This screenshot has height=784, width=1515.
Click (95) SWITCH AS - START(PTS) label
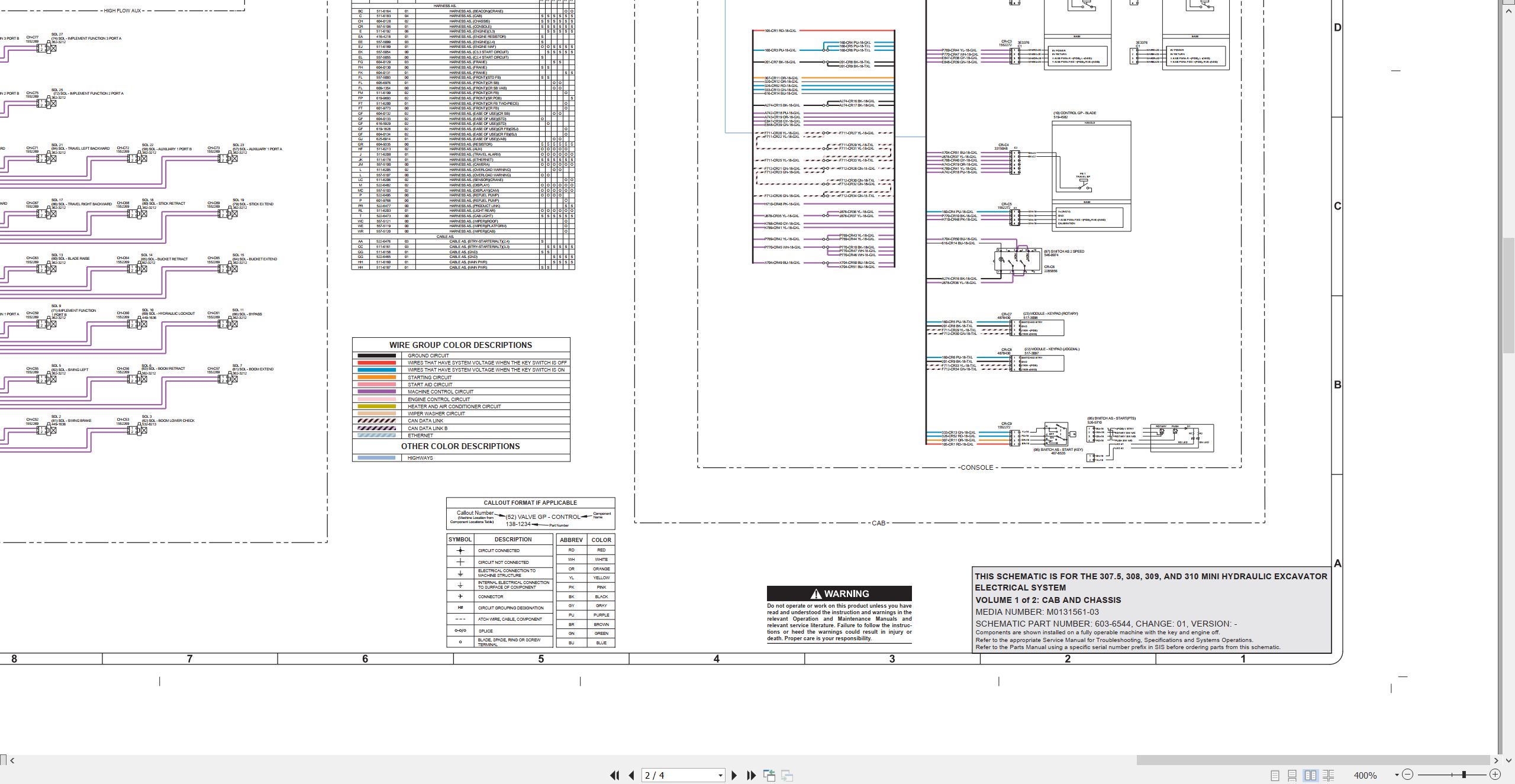point(1111,418)
